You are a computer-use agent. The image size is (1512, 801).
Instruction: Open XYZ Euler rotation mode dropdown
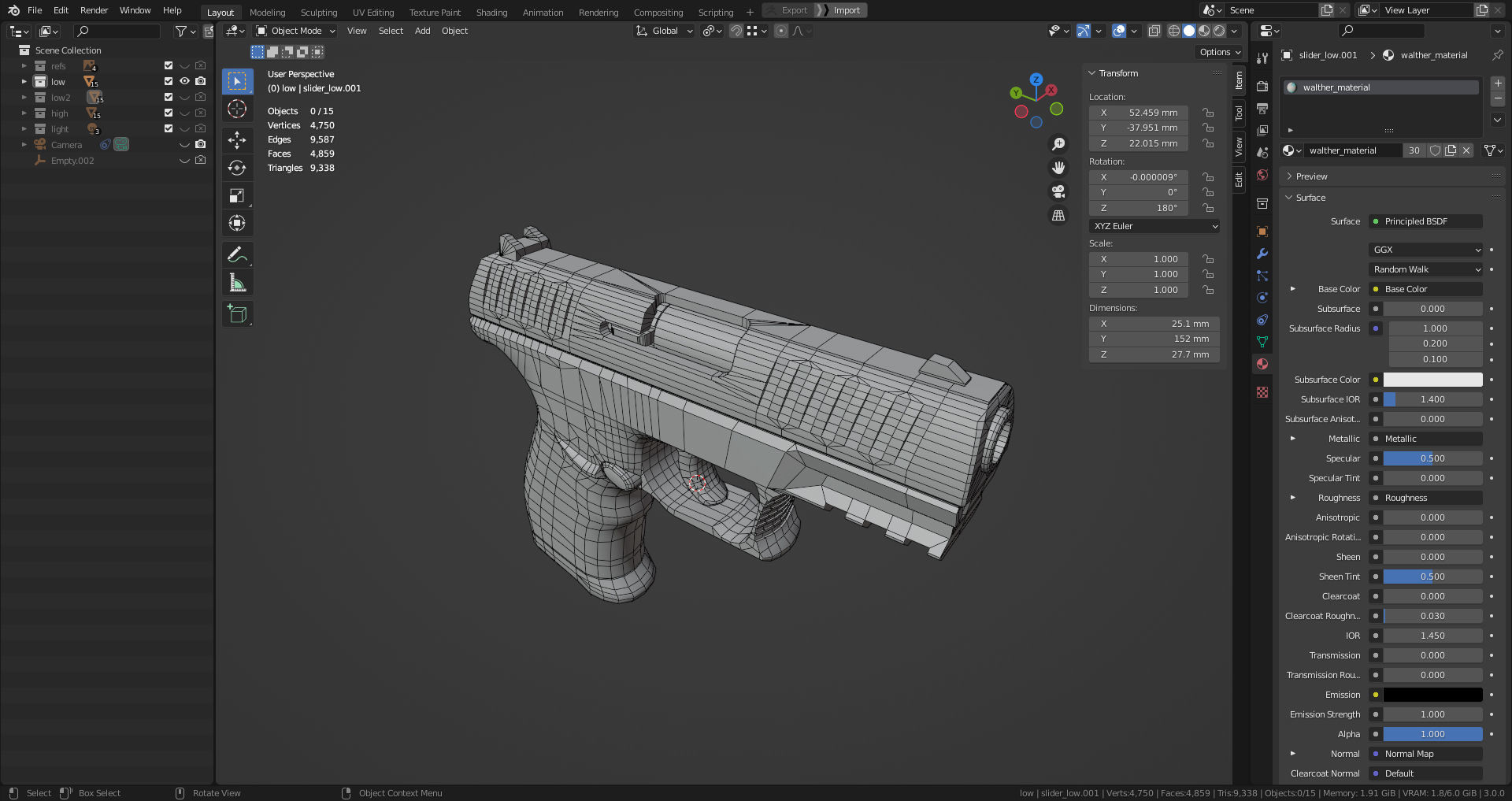(1154, 226)
